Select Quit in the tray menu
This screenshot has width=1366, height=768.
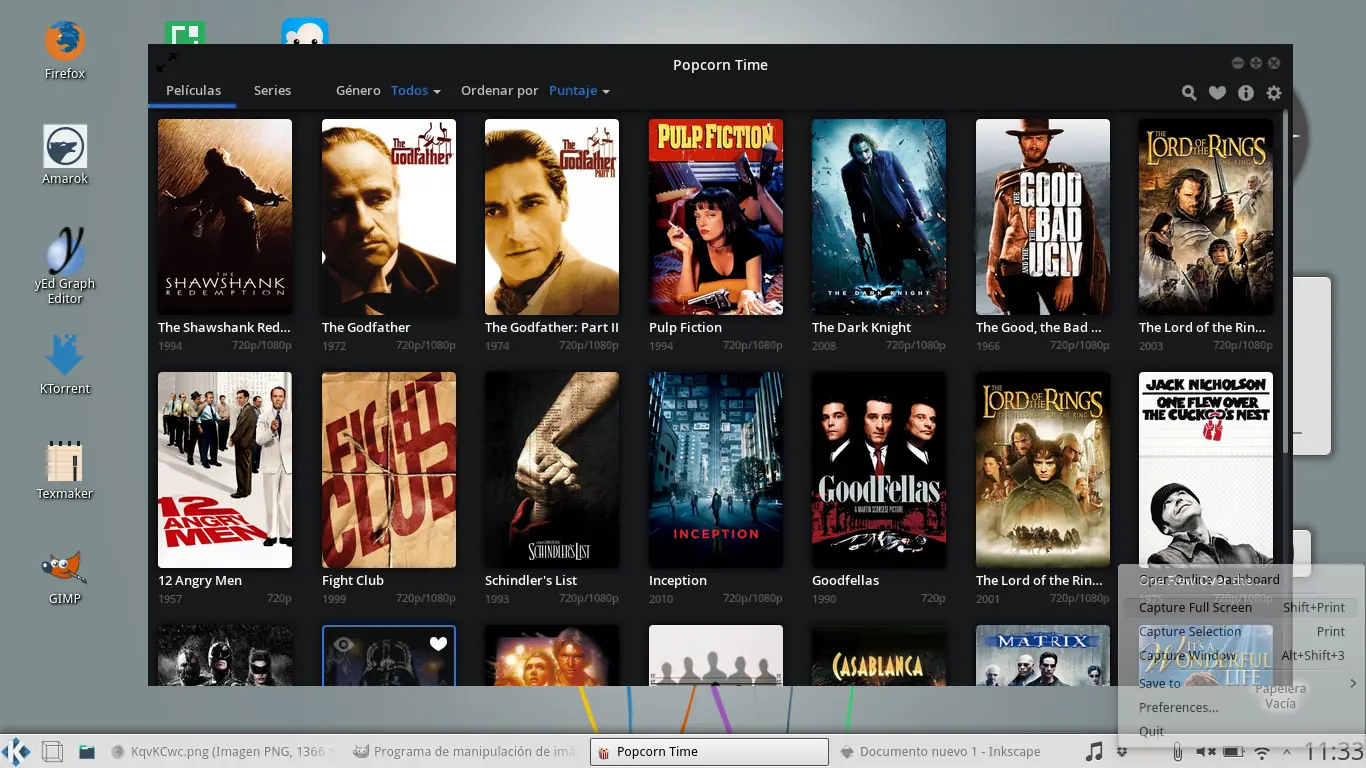pos(1240,731)
